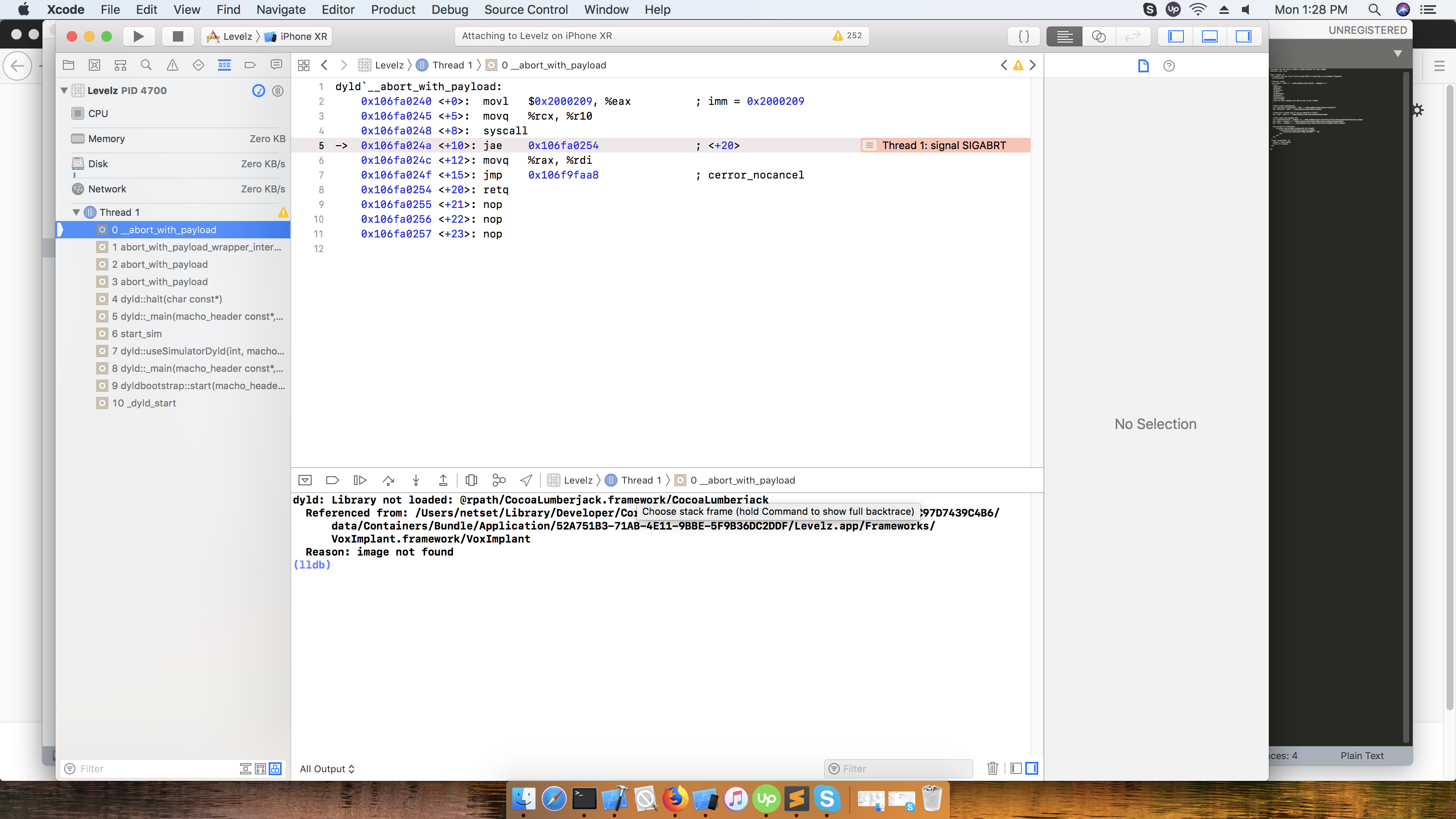Click the Simulate Location paper-plane icon

(x=526, y=480)
